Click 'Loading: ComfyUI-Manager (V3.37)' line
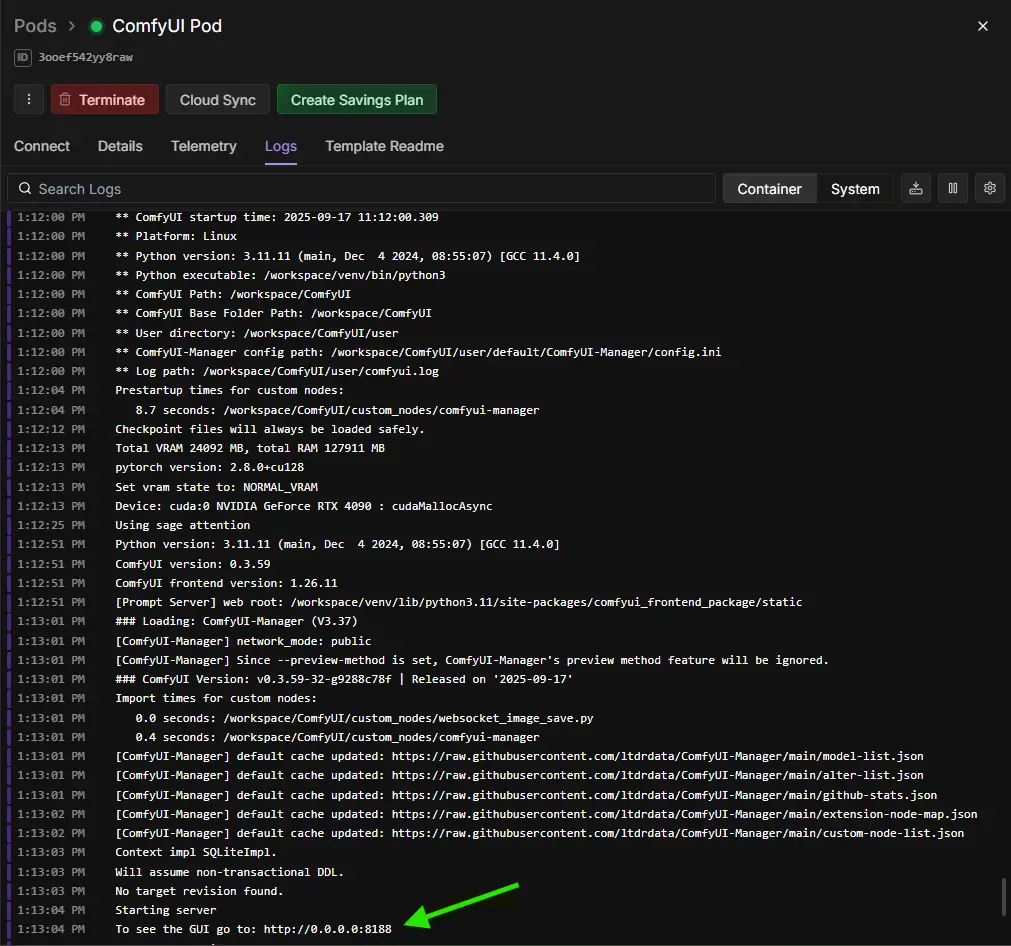 [236, 621]
